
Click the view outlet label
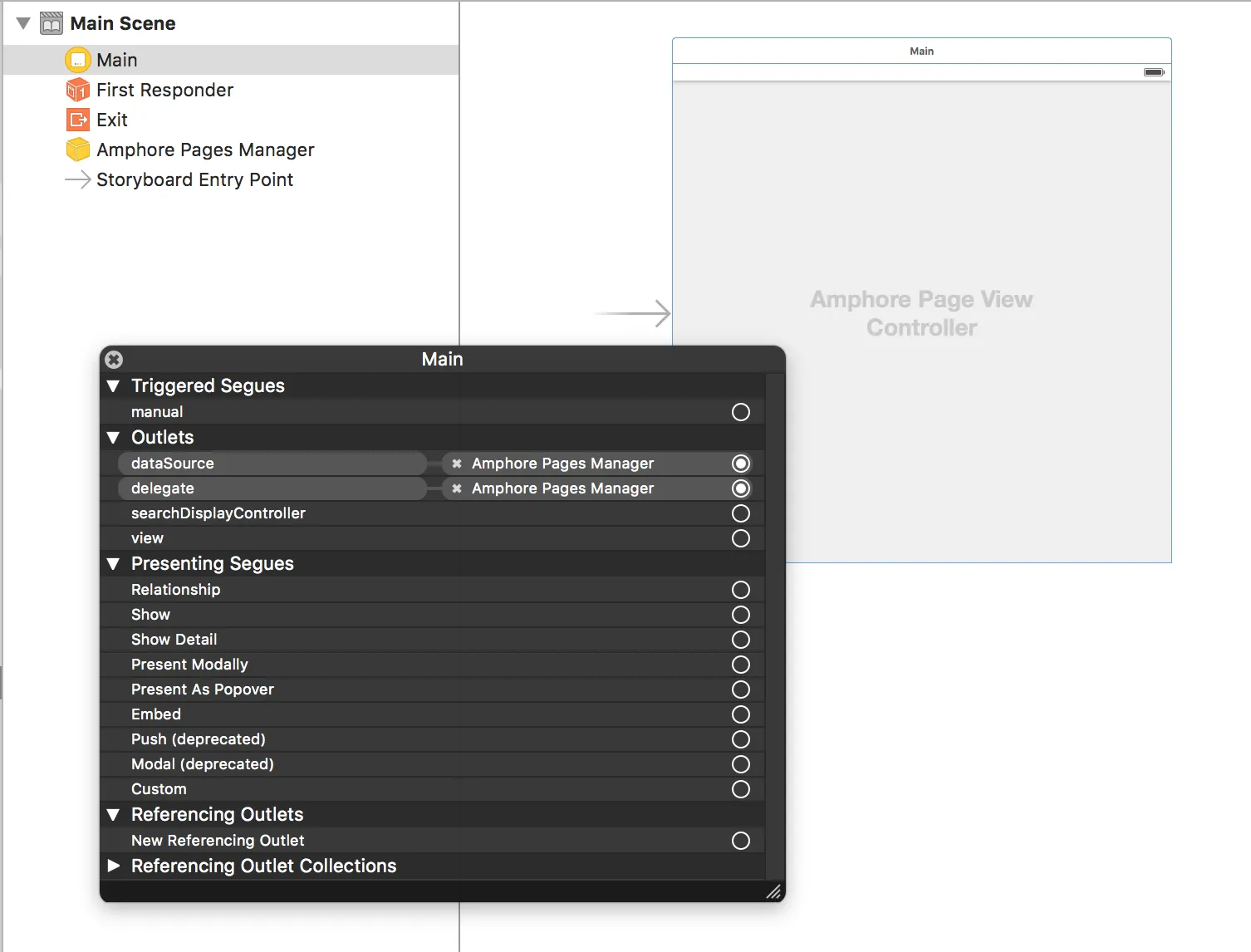[147, 538]
